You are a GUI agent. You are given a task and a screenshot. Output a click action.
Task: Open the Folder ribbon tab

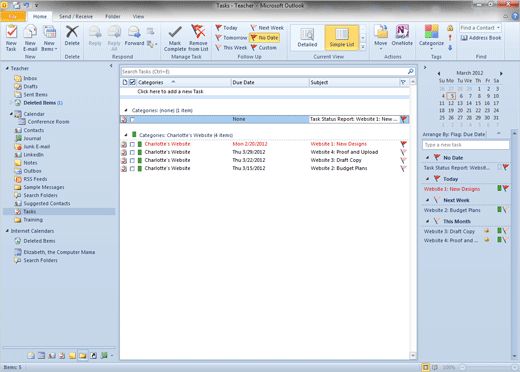[x=113, y=16]
